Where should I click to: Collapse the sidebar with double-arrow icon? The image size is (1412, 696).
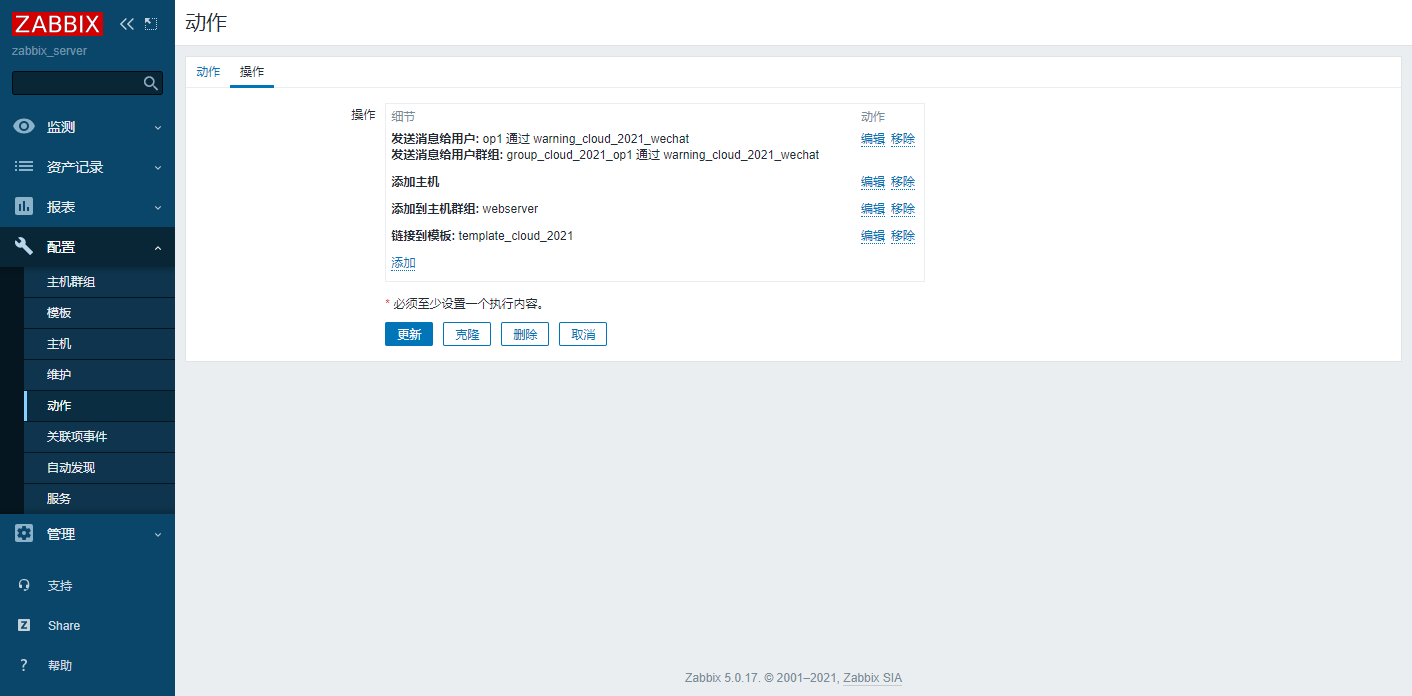[x=126, y=23]
